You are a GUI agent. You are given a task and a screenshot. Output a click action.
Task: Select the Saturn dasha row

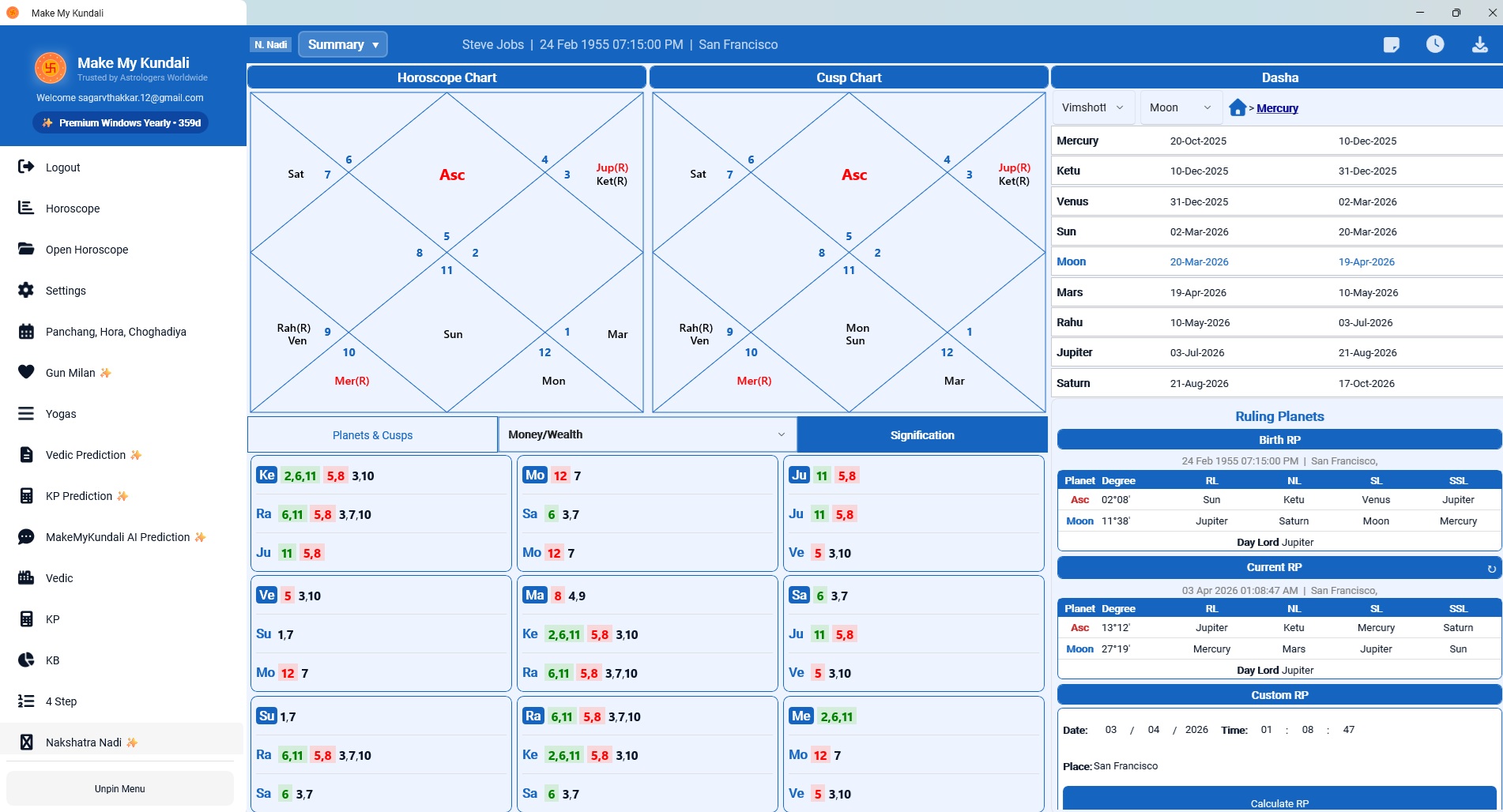(x=1277, y=383)
